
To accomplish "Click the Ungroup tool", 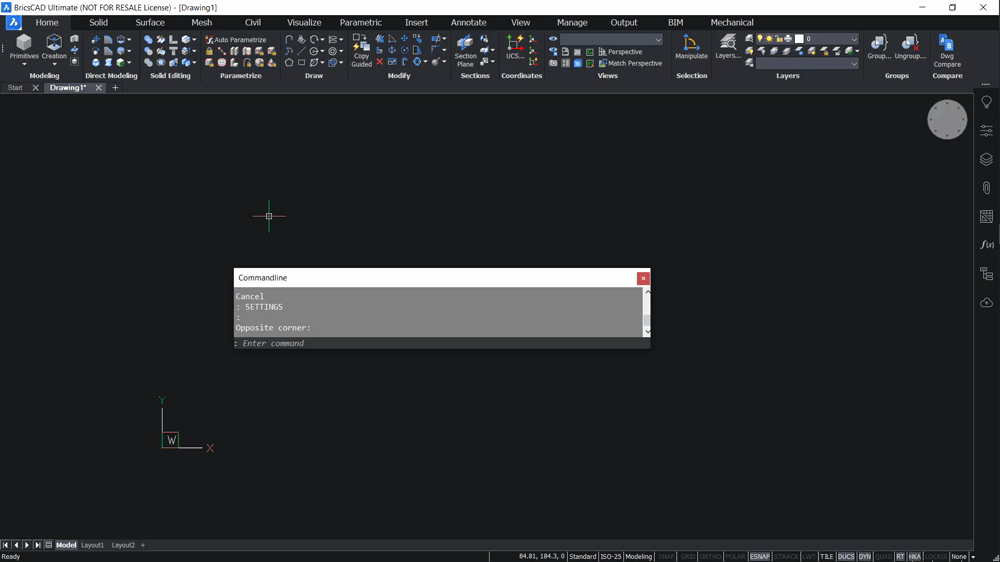I will (x=910, y=47).
